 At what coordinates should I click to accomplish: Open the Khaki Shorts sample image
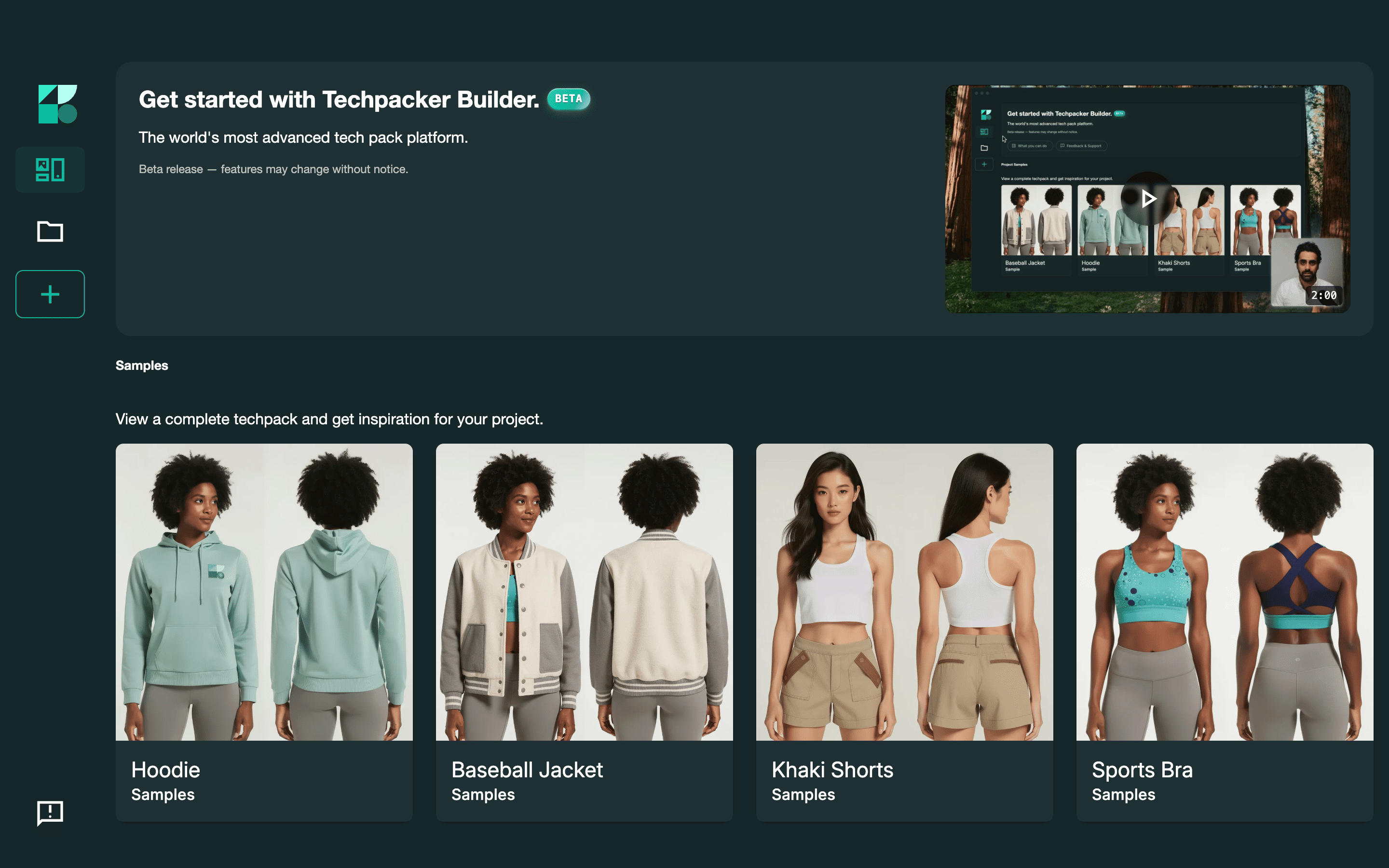click(x=905, y=592)
